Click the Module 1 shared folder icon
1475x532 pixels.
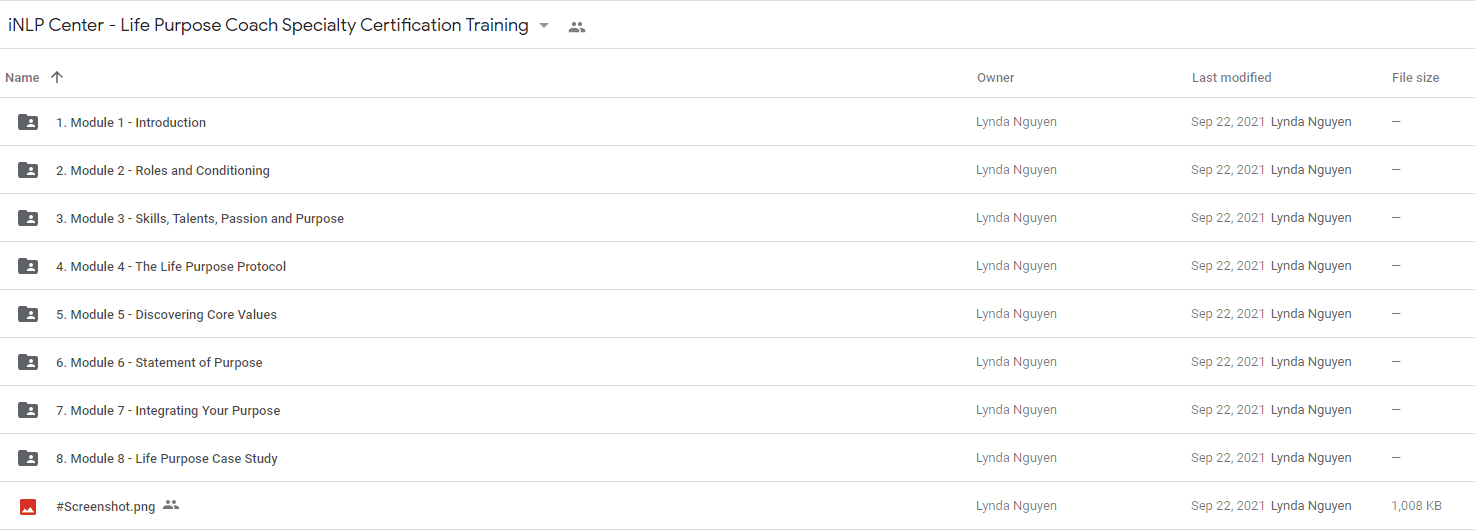[28, 122]
